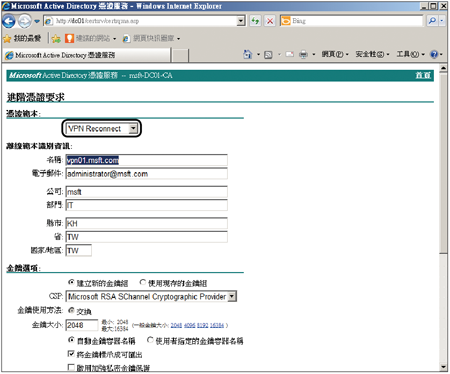Click Add to Favorites Bar icon
Image resolution: width=450 pixels, height=374 pixels.
(56, 39)
